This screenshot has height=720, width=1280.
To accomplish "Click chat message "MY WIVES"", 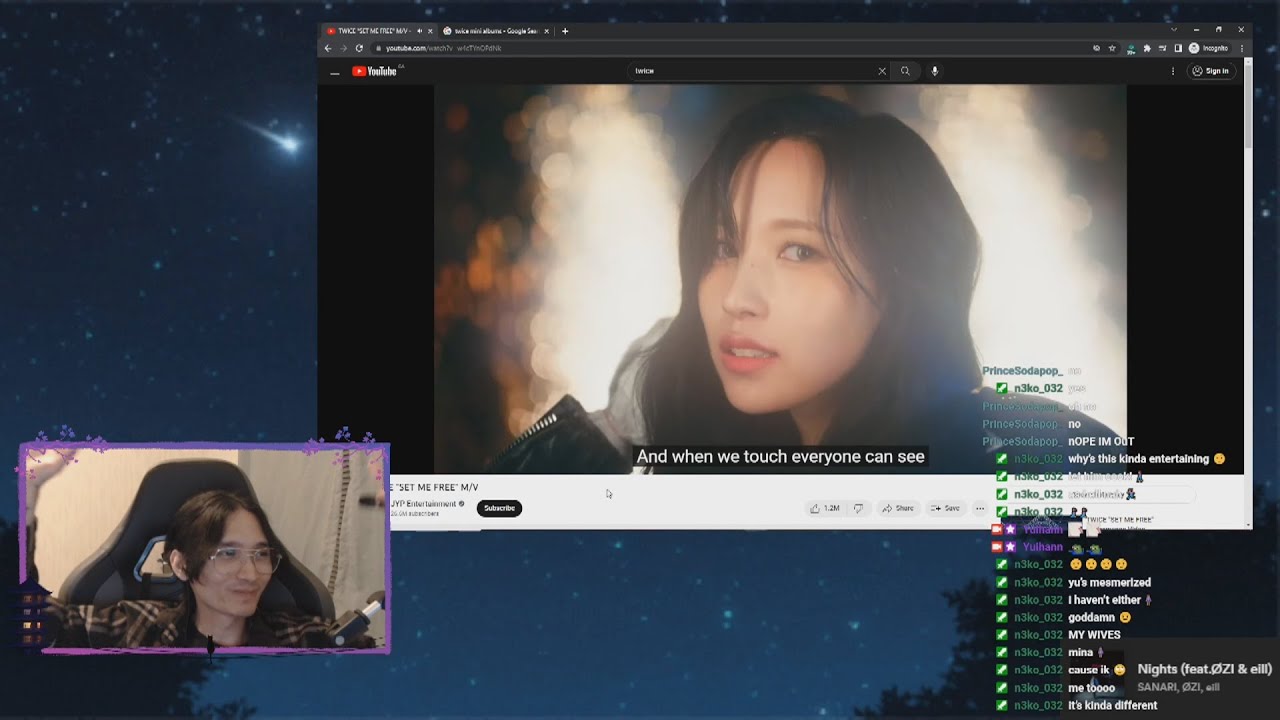I will click(x=1094, y=635).
